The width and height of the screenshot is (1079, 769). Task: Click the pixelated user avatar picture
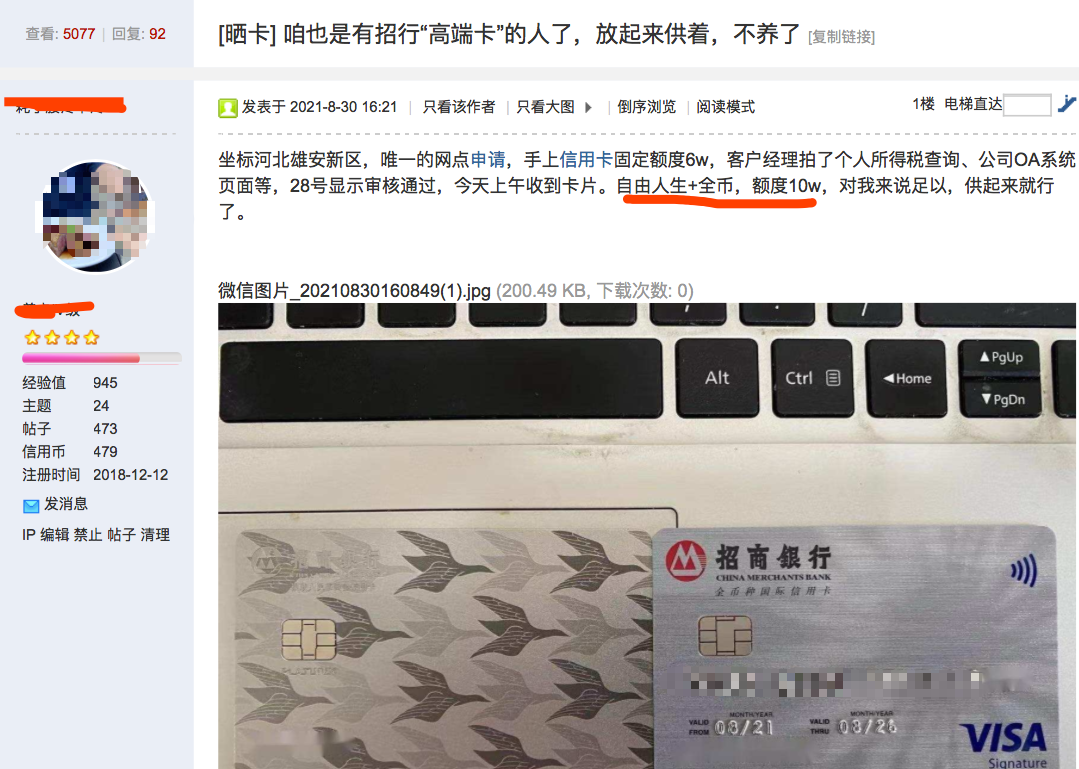click(94, 217)
